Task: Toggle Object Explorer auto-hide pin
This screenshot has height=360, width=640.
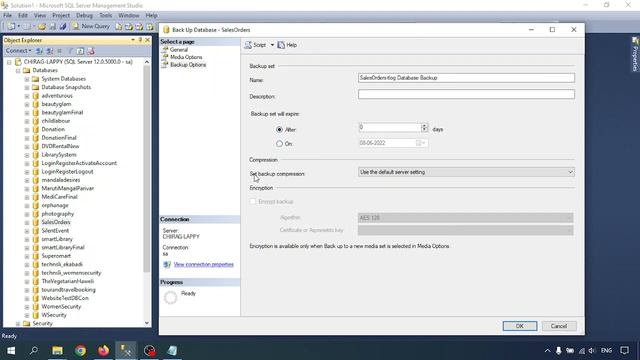Action: 140,40
